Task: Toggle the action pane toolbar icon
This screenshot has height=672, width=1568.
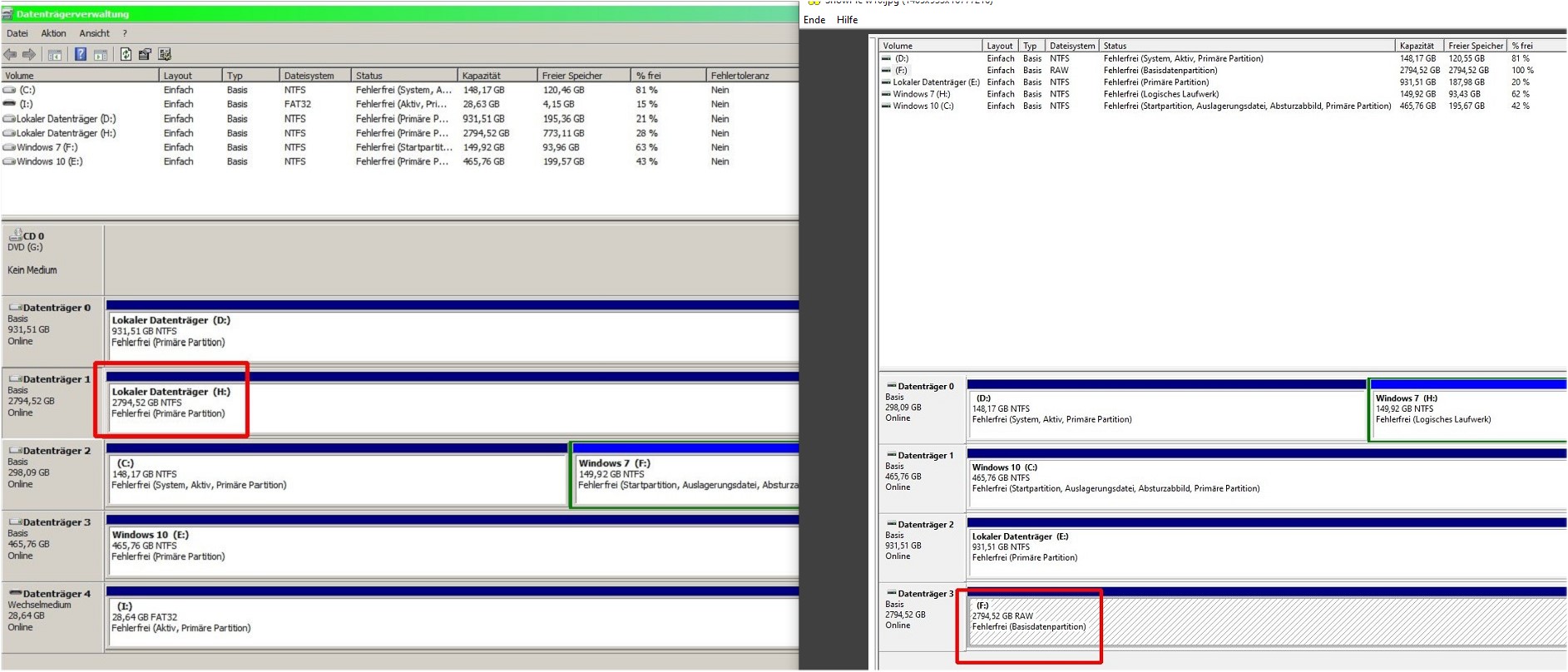Action: (101, 55)
